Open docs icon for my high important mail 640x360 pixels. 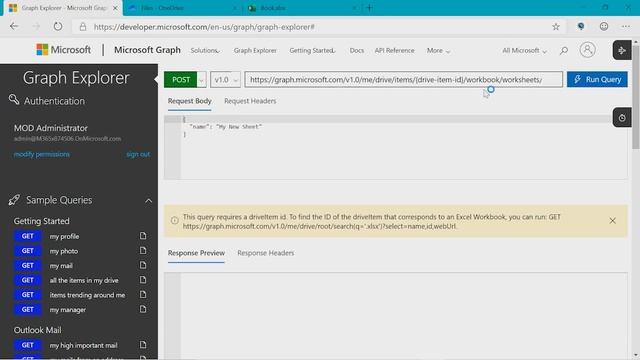pyautogui.click(x=143, y=345)
